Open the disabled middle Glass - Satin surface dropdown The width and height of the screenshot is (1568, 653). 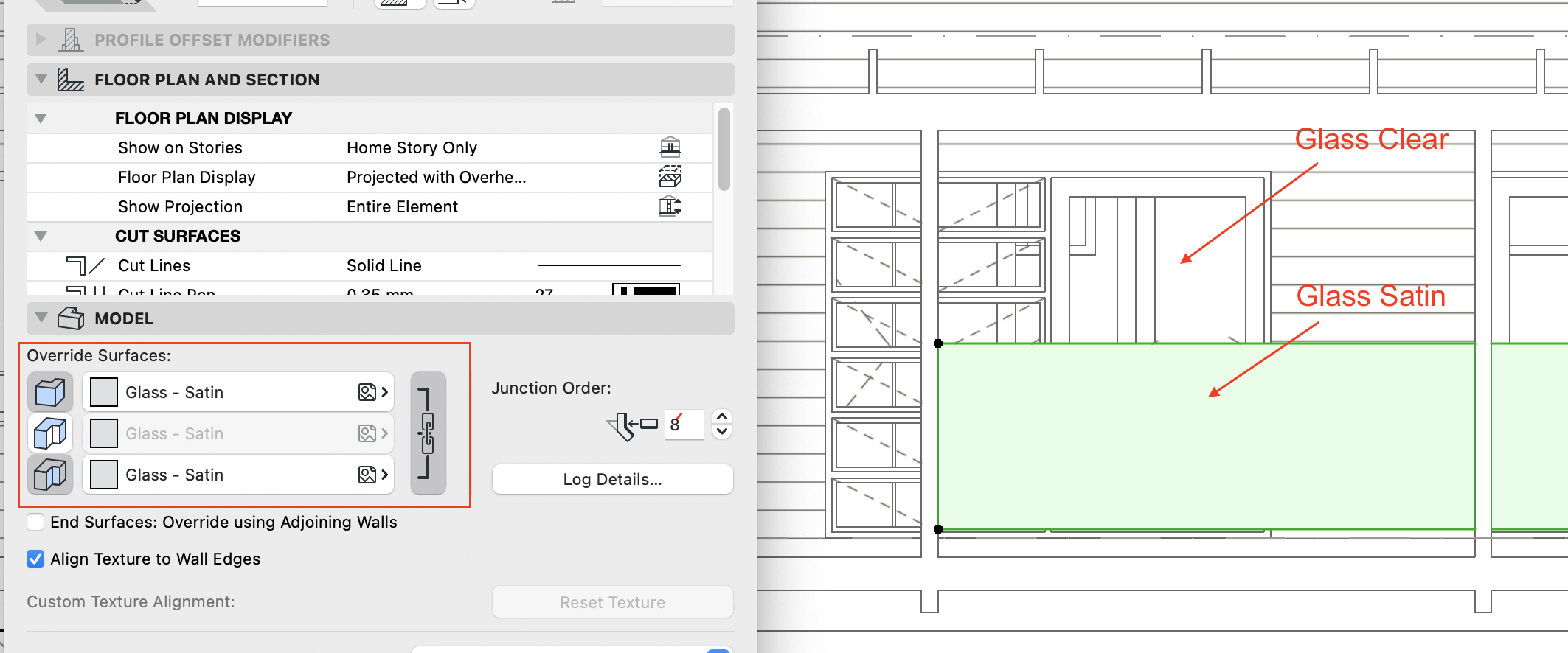tap(238, 433)
